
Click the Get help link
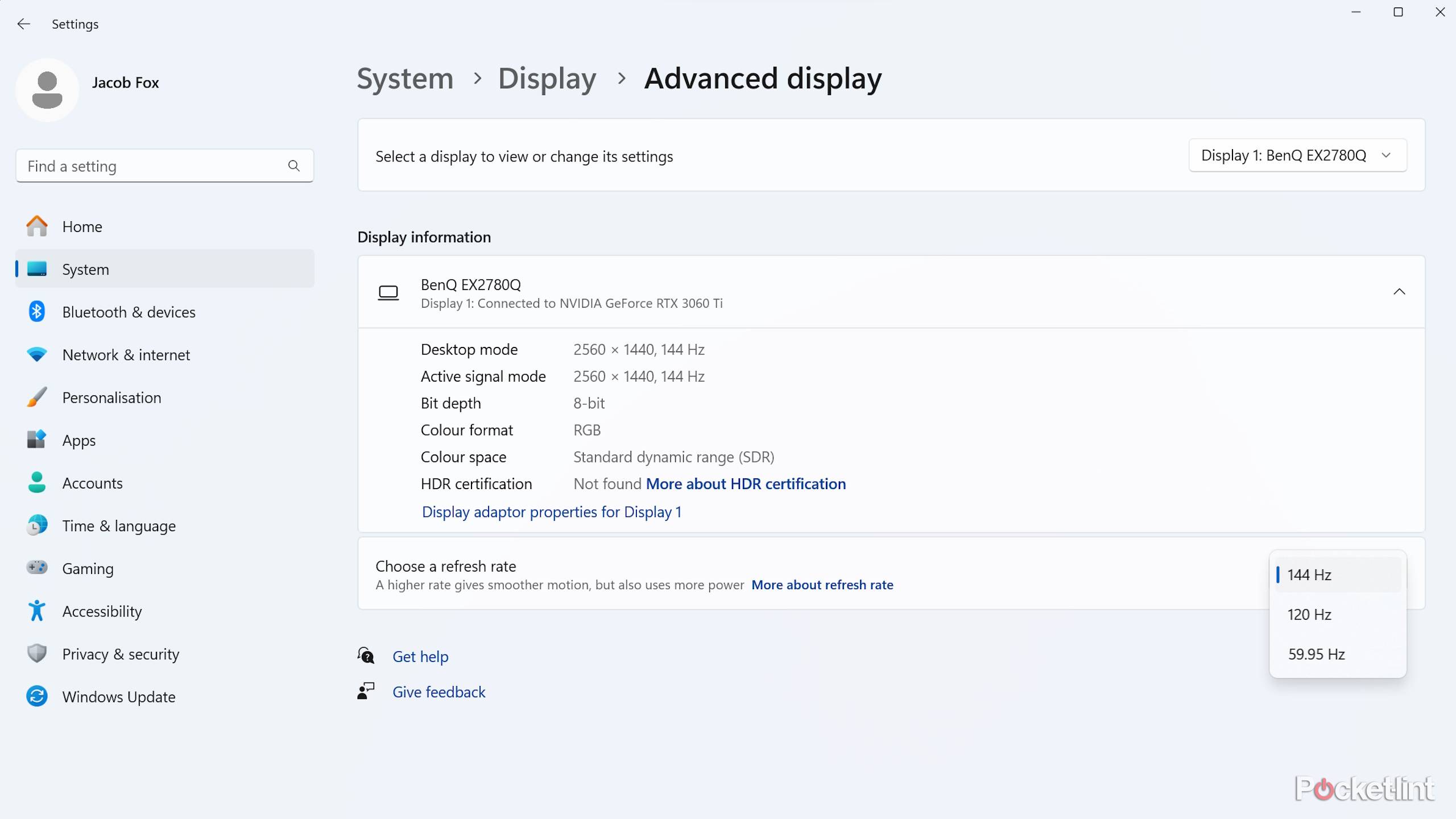click(x=420, y=656)
